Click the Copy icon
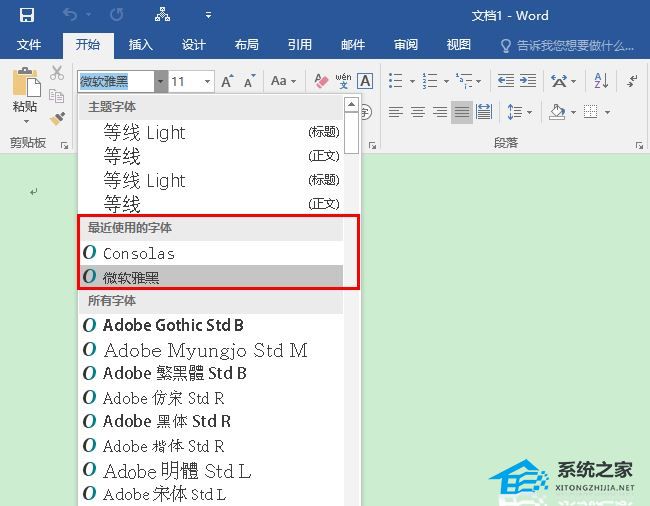 pyautogui.click(x=56, y=96)
